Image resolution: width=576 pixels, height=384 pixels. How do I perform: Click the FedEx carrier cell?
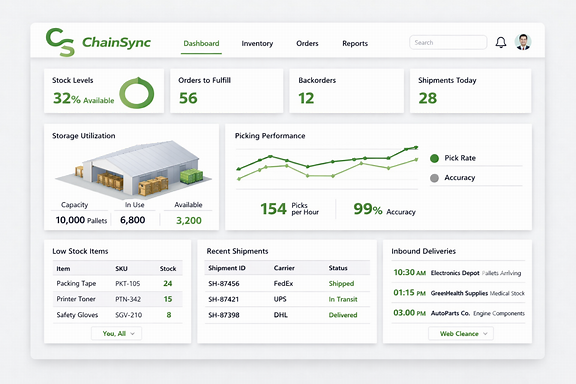[283, 284]
